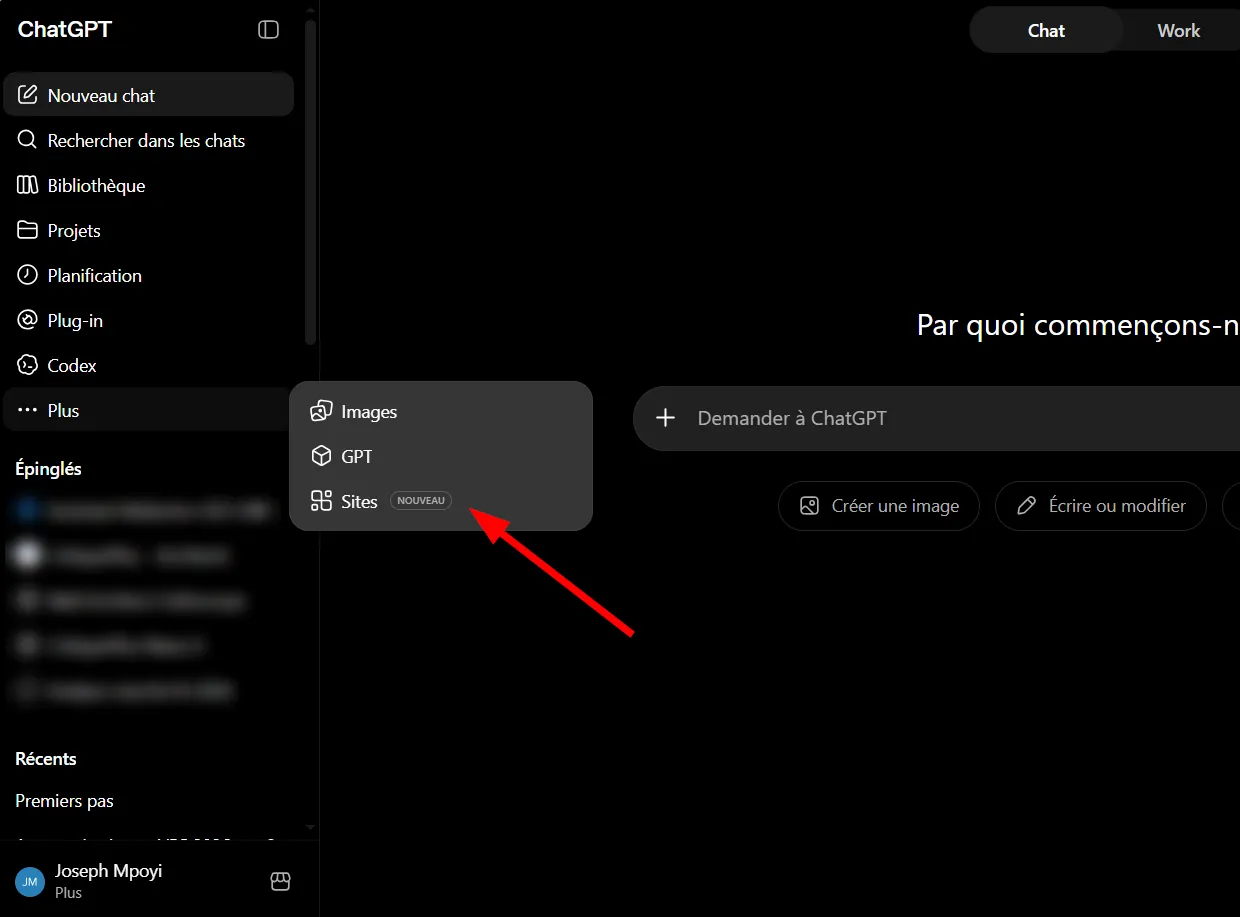Select Sites in the popup menu
1240x917 pixels.
pos(441,501)
